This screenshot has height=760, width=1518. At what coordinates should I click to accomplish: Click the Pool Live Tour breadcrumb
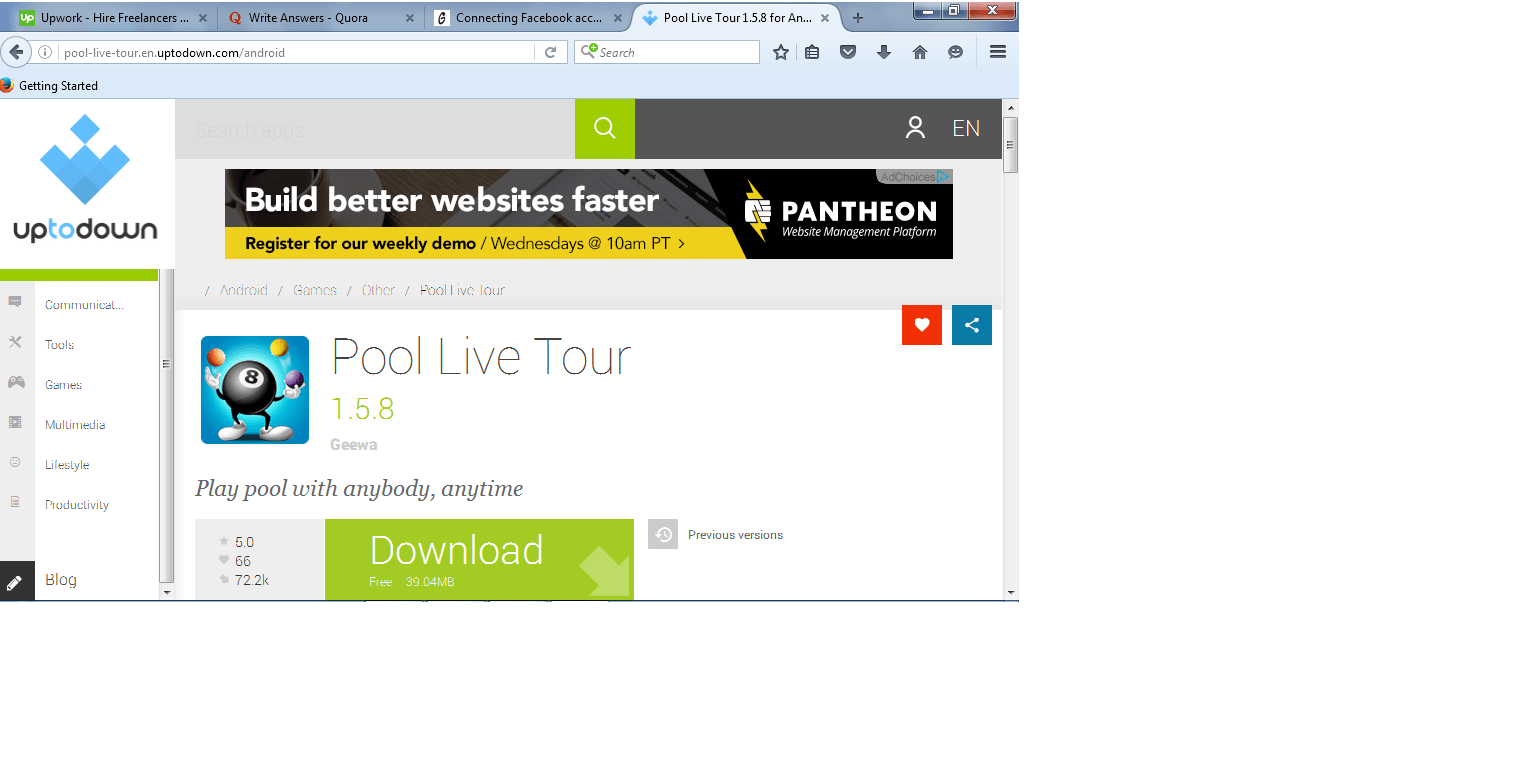point(462,290)
